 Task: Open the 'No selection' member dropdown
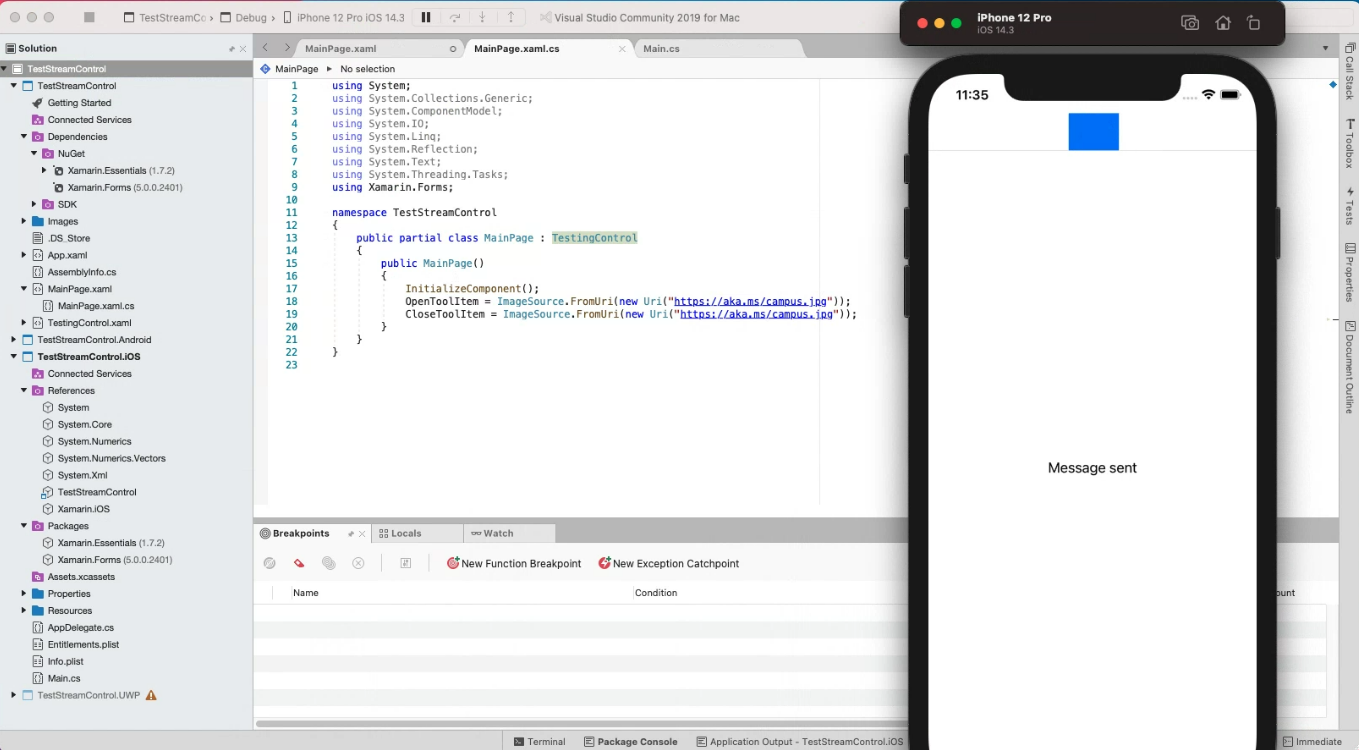[366, 68]
